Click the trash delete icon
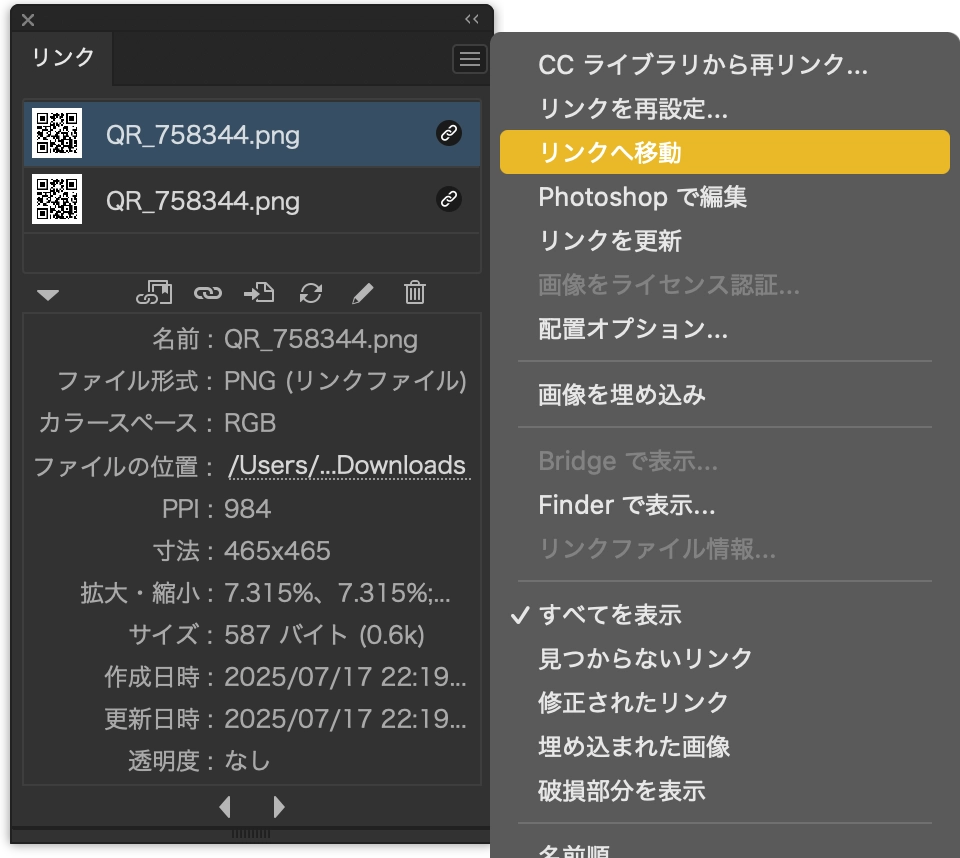Screen dimensions: 960x858 [x=414, y=292]
